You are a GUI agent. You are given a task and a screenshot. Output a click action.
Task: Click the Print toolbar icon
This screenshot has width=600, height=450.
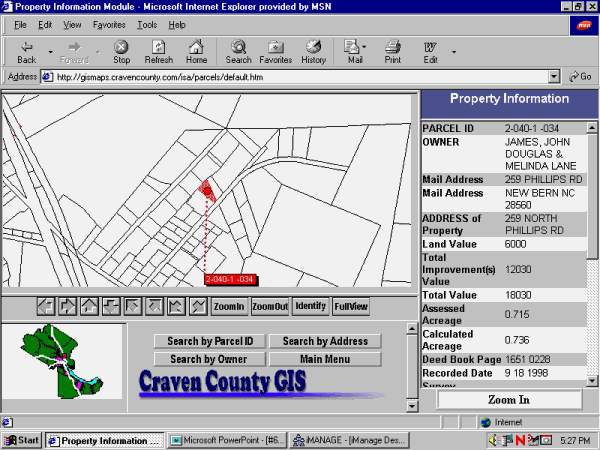[393, 51]
